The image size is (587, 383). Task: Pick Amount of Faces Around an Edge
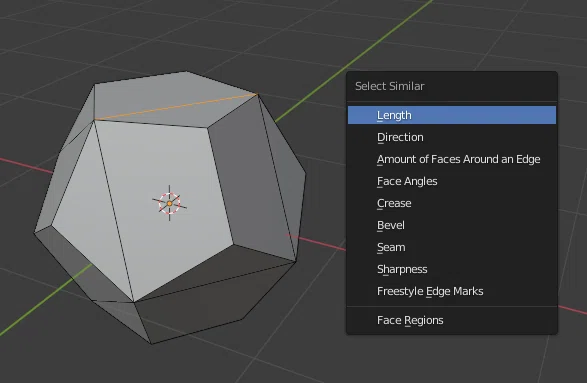452,159
